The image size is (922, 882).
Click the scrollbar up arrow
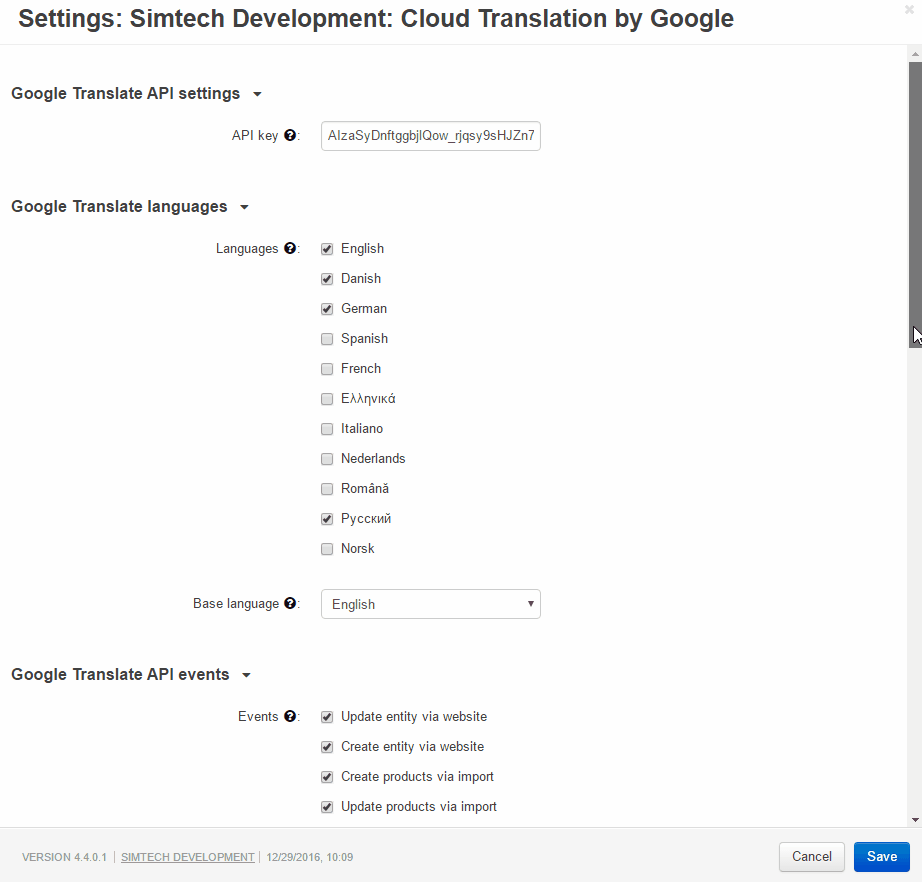coord(915,54)
